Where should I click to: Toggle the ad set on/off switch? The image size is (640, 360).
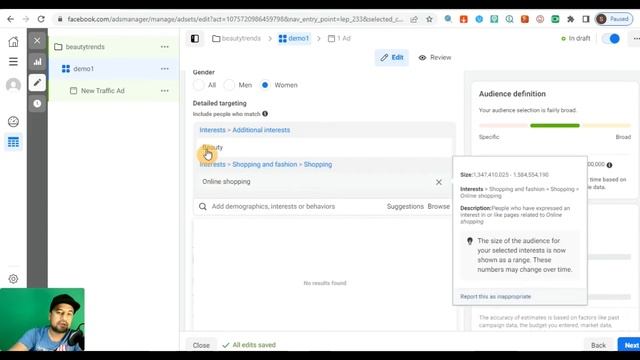point(611,39)
